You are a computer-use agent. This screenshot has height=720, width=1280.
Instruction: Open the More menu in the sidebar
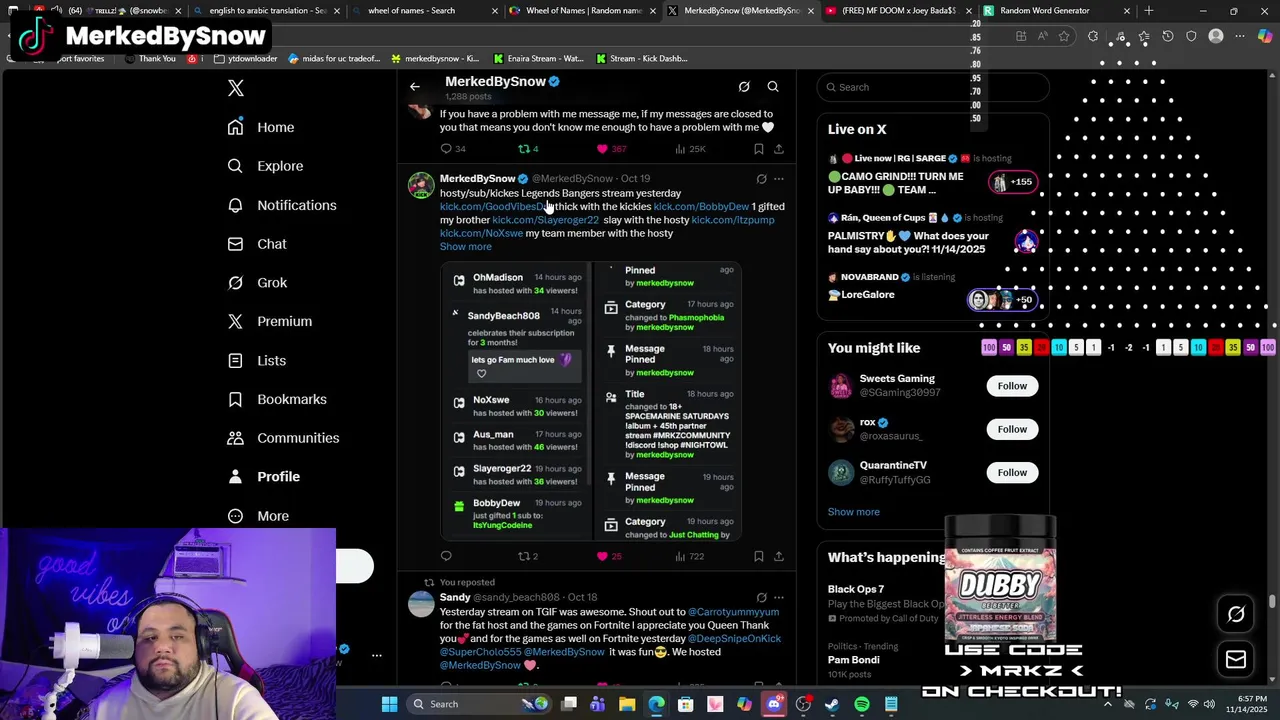point(258,516)
